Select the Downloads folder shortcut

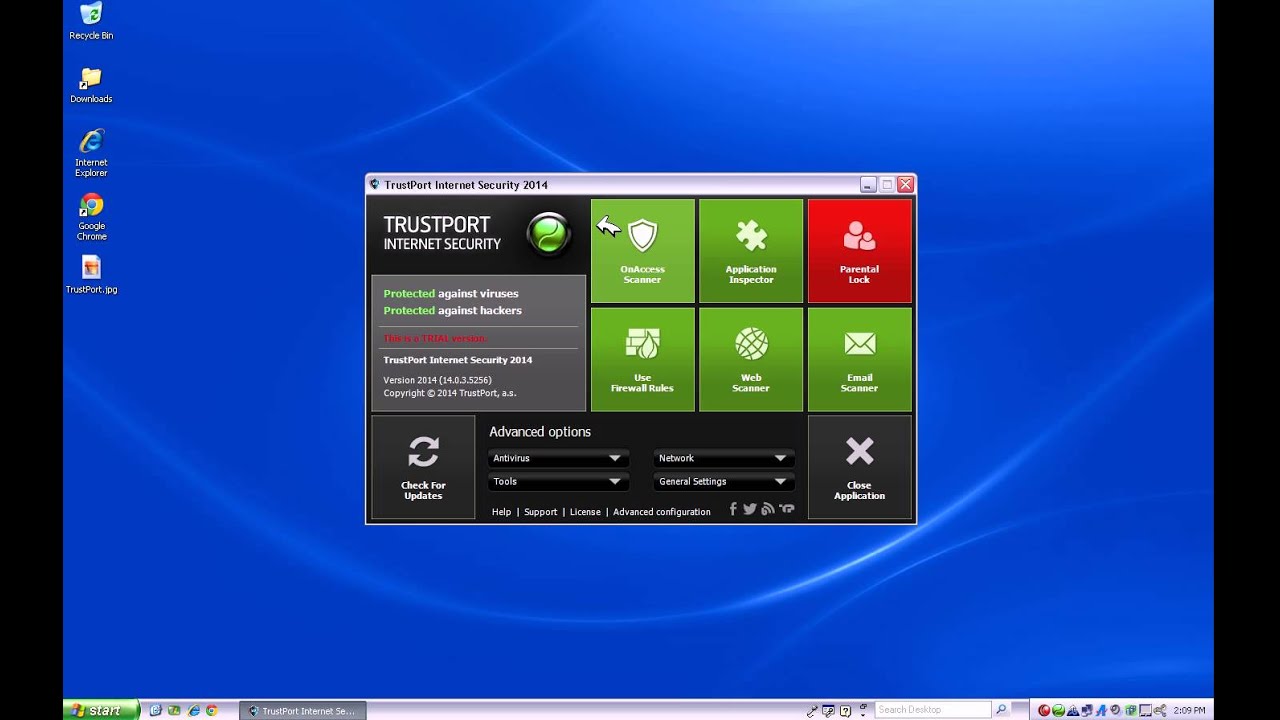click(x=91, y=85)
